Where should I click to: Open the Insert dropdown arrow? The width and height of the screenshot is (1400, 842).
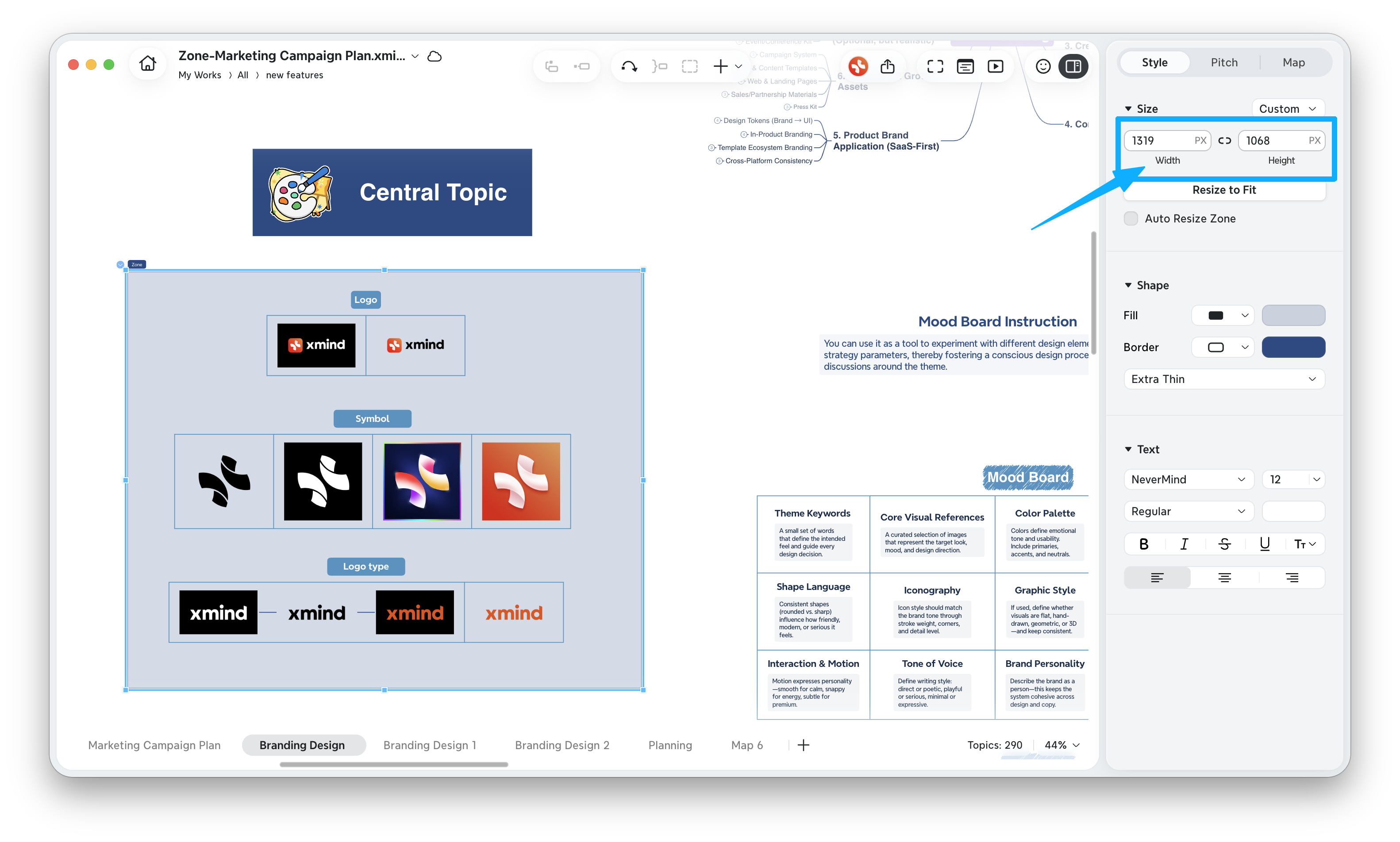click(x=738, y=66)
